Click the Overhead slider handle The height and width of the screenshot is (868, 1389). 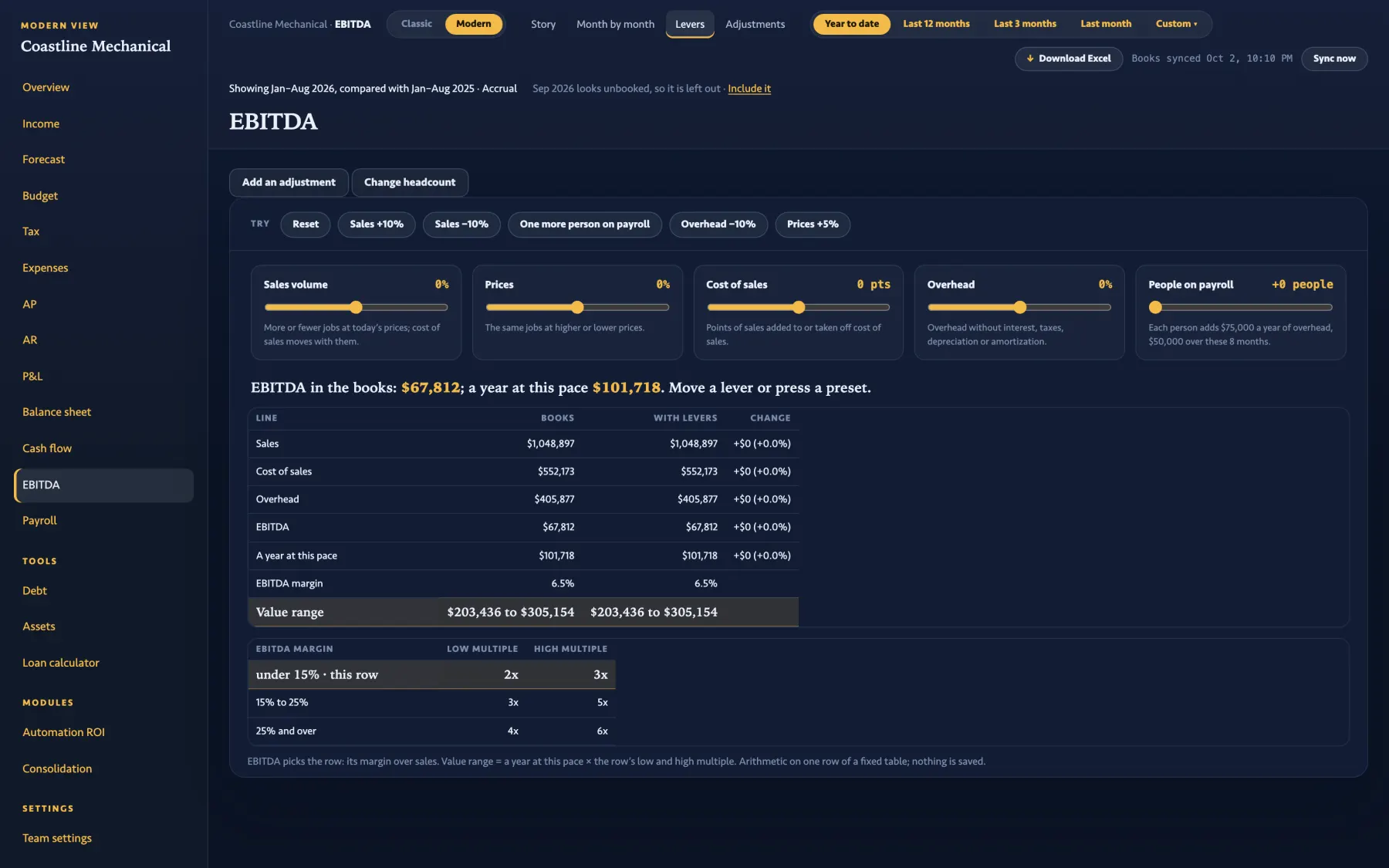pos(1020,307)
